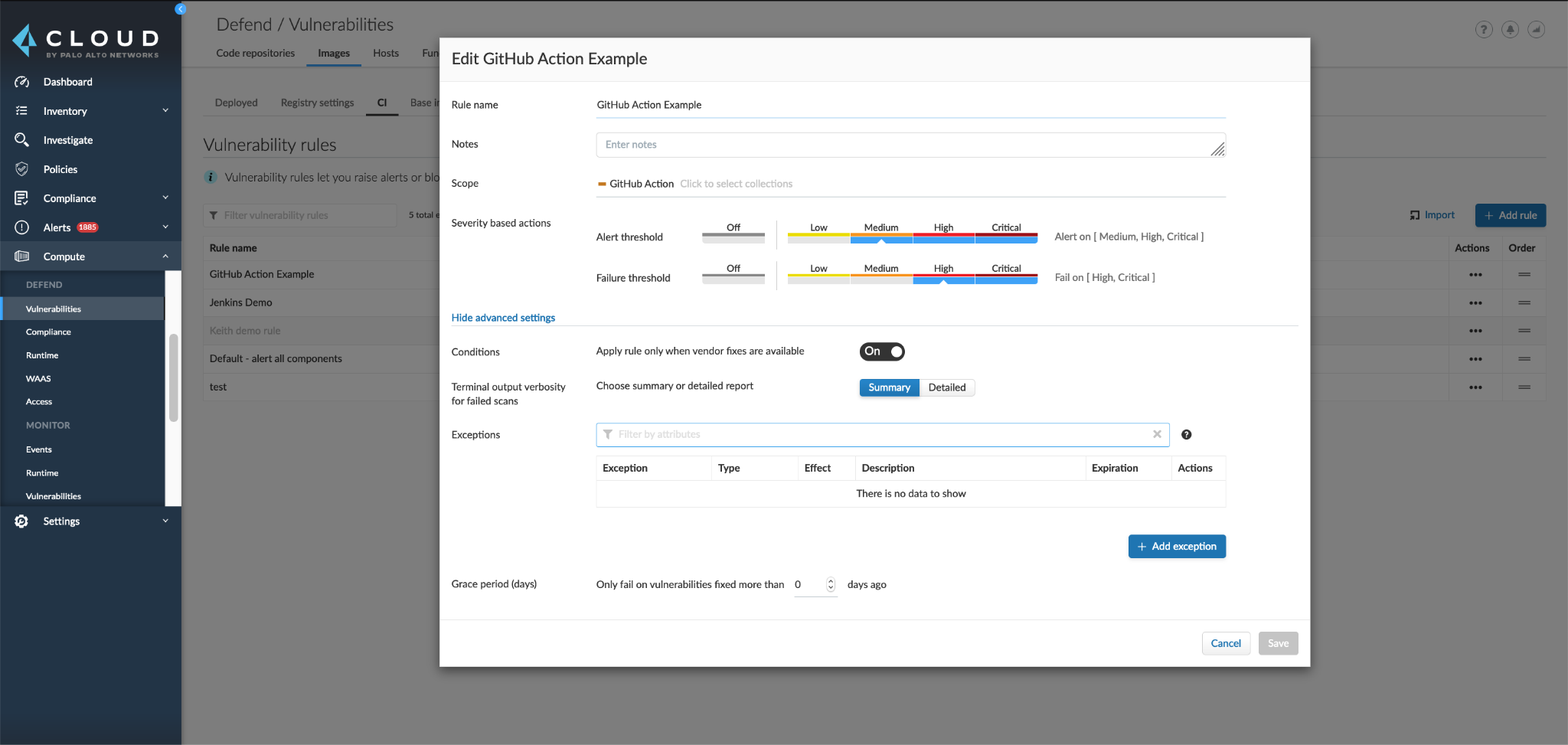Click the Inventory list icon
This screenshot has height=745, width=1568.
click(x=21, y=111)
